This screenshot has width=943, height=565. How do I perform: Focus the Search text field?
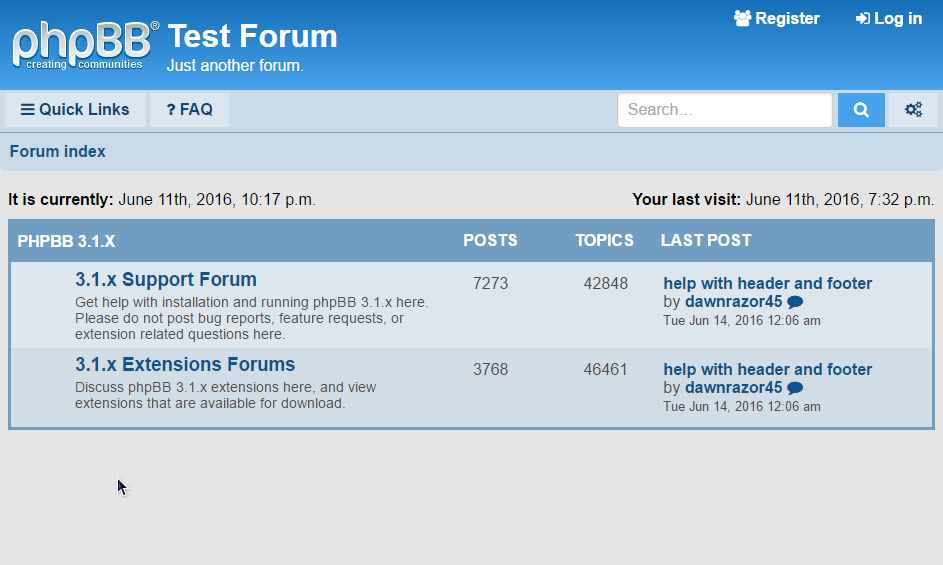[724, 110]
